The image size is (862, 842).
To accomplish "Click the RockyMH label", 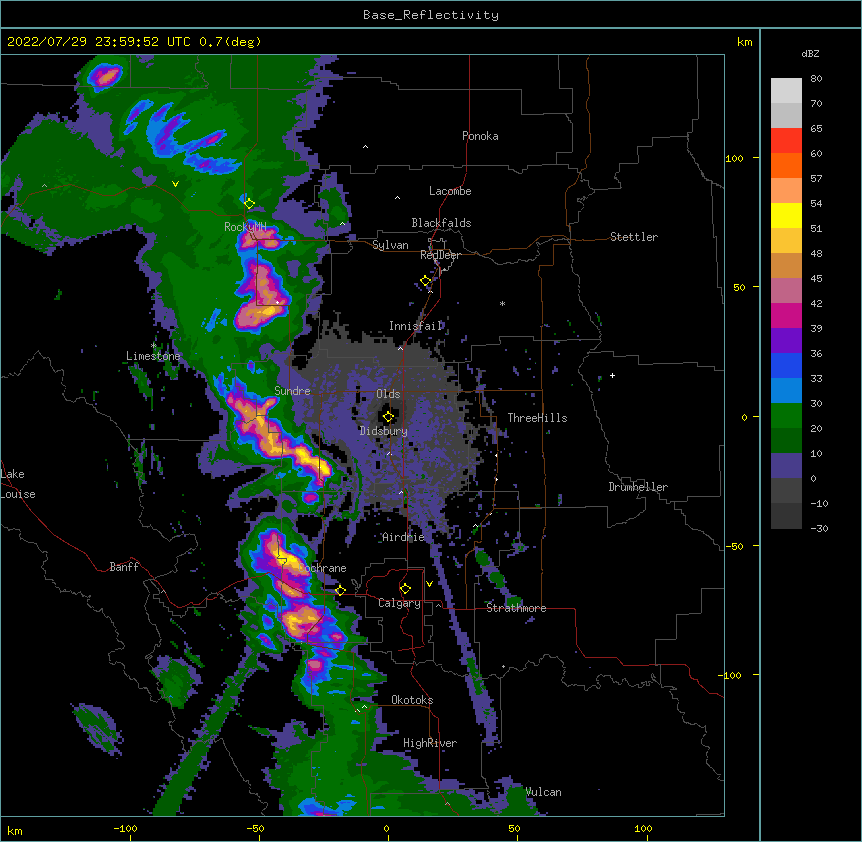I will tap(245, 226).
